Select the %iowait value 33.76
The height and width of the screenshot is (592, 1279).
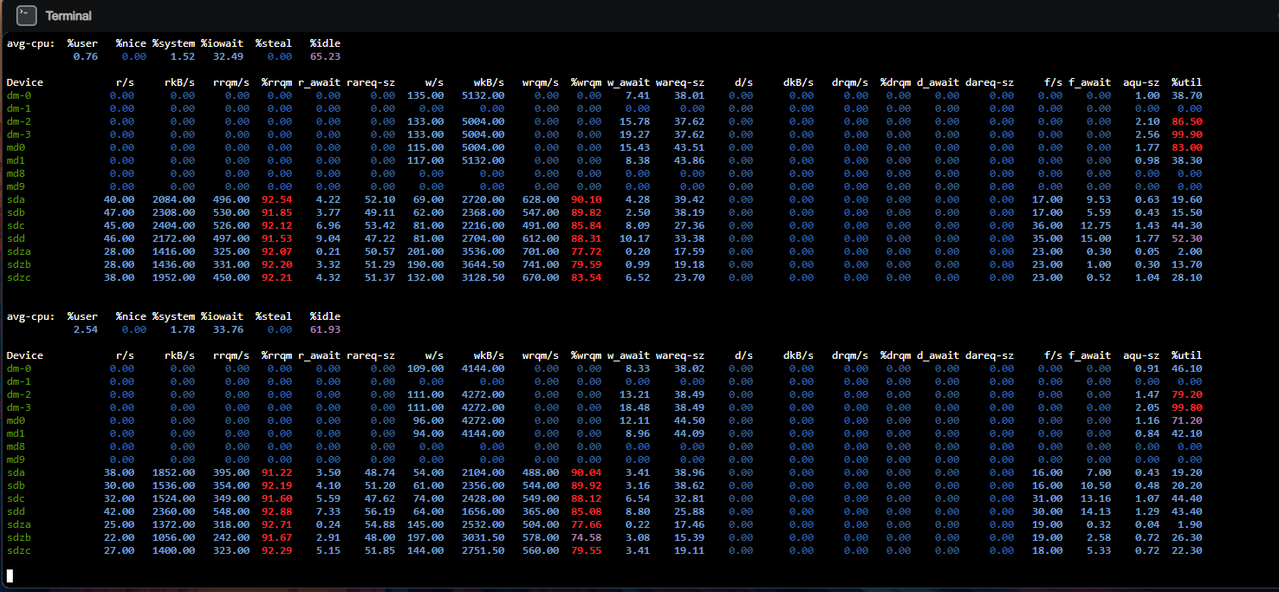227,330
